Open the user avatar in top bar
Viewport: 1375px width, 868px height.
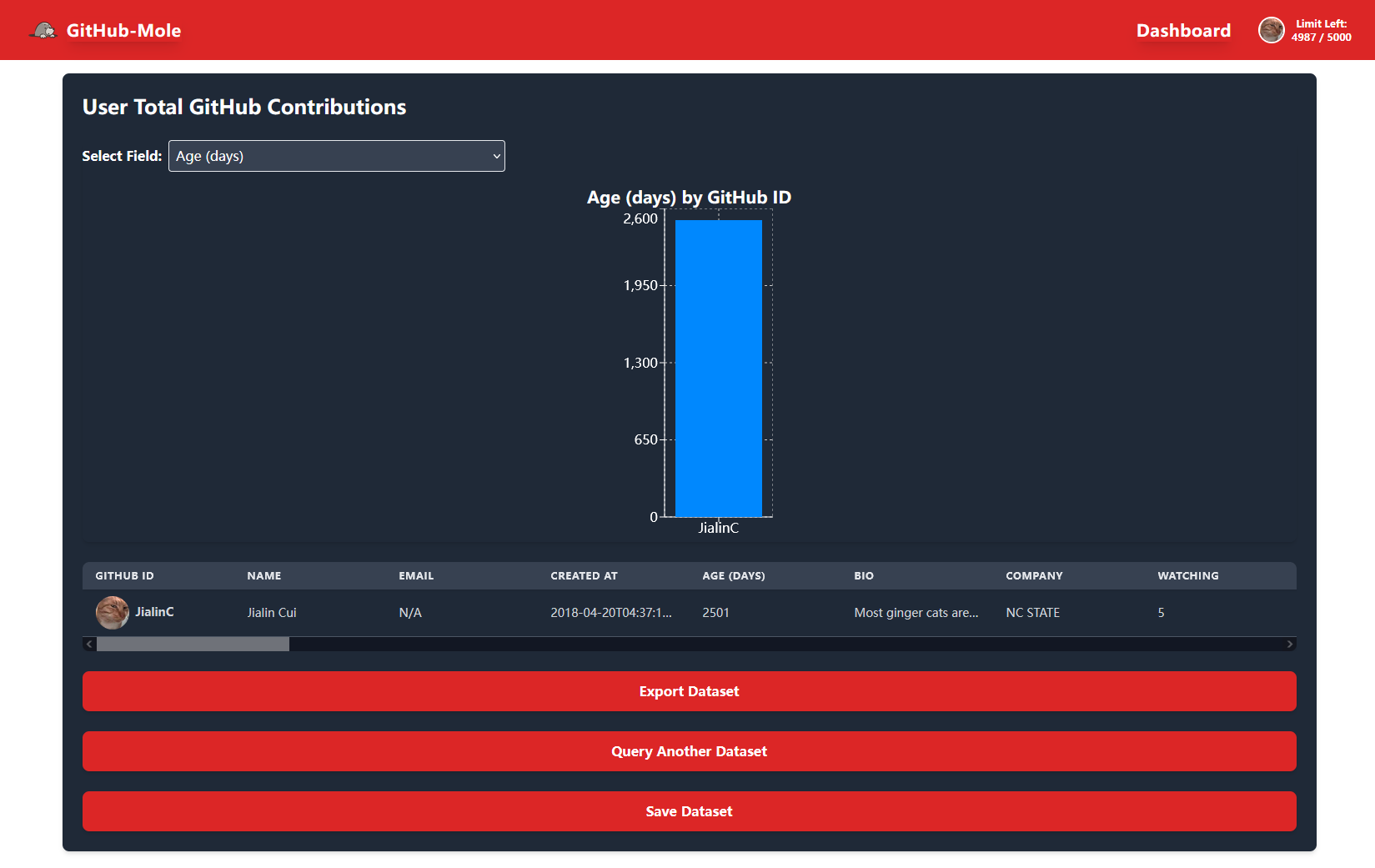coord(1271,31)
